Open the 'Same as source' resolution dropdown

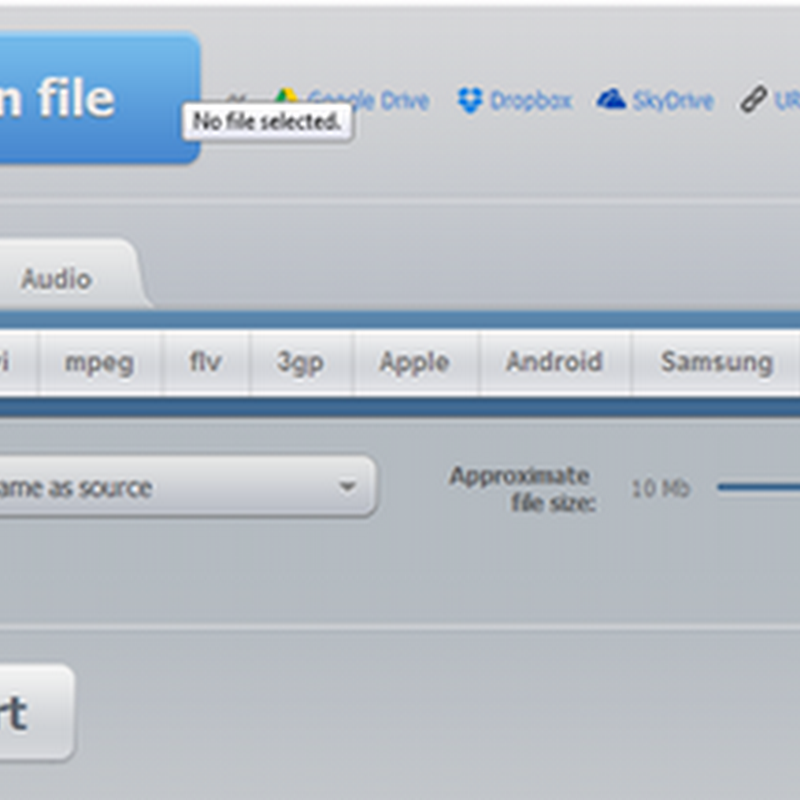tap(188, 487)
